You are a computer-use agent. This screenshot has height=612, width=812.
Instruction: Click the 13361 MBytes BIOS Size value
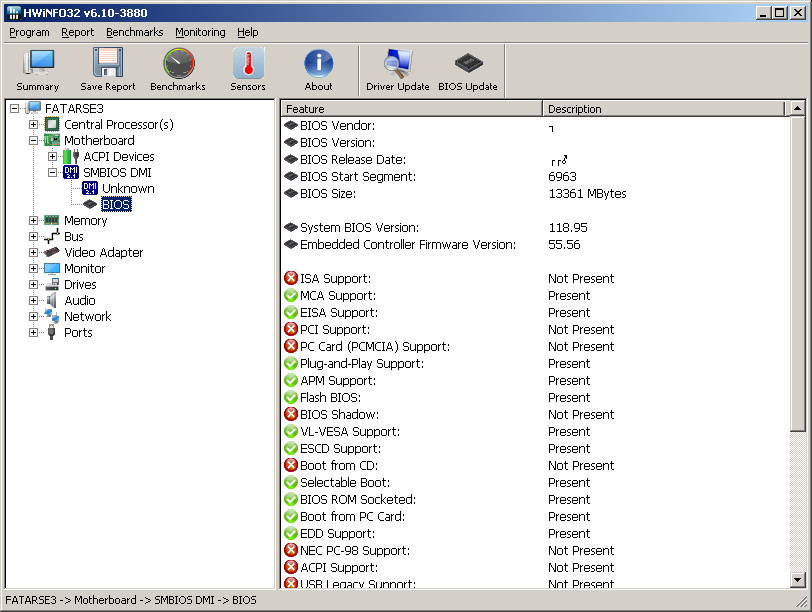coord(587,194)
